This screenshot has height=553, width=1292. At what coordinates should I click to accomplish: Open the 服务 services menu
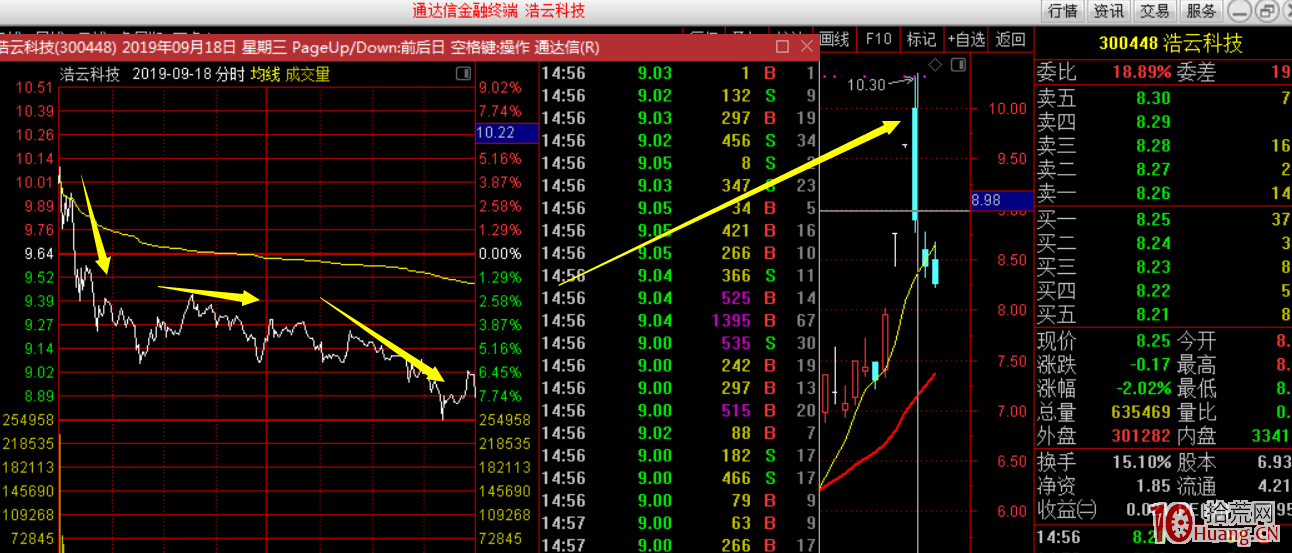[1201, 11]
